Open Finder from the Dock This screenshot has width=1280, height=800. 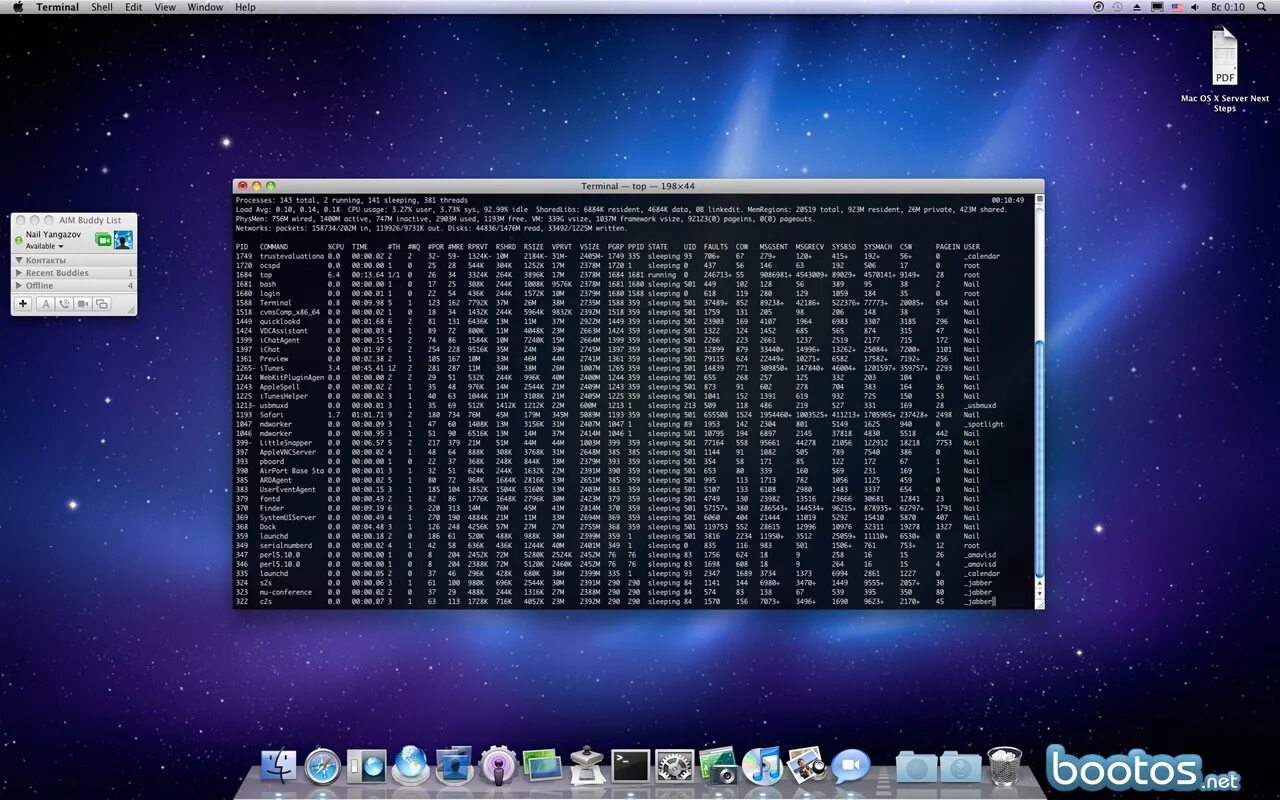[279, 767]
